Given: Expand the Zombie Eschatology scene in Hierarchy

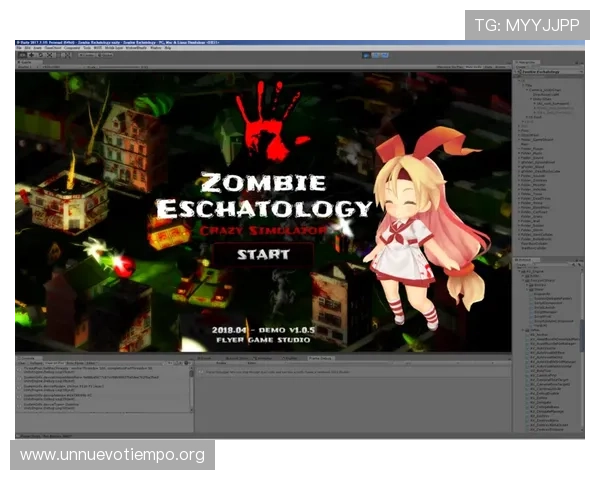Looking at the screenshot, I should pos(519,72).
